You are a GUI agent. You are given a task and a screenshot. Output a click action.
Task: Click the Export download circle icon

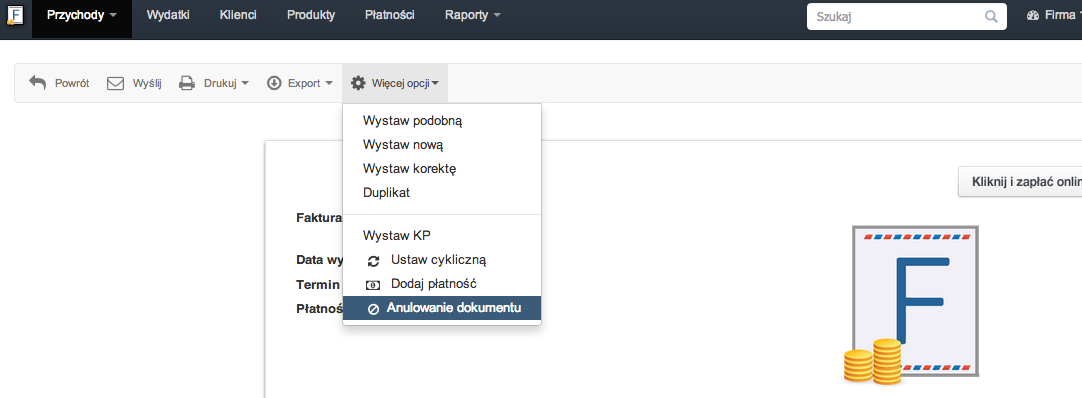[x=274, y=83]
